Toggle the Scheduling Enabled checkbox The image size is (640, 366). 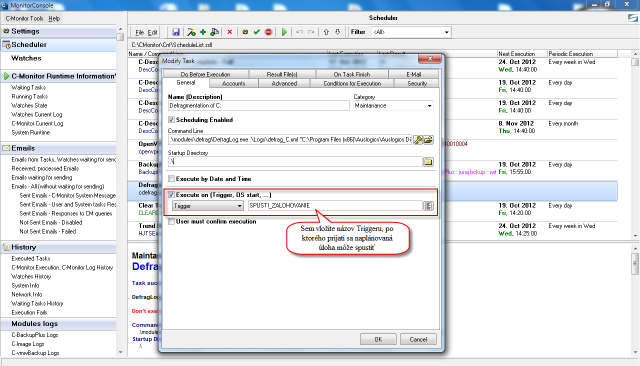171,120
